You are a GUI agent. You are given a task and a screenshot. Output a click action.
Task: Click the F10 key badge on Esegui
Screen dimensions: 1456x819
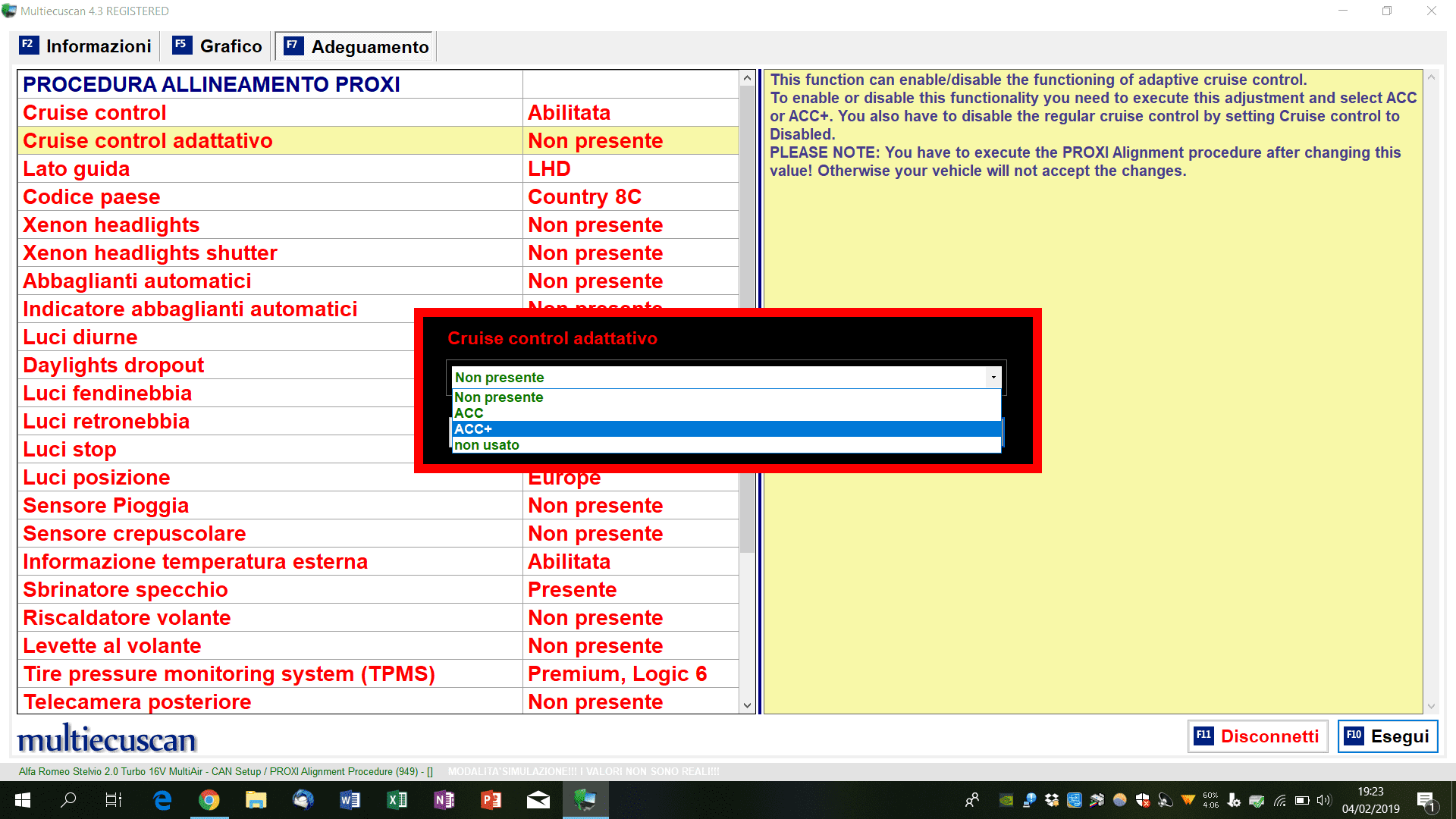click(1354, 736)
